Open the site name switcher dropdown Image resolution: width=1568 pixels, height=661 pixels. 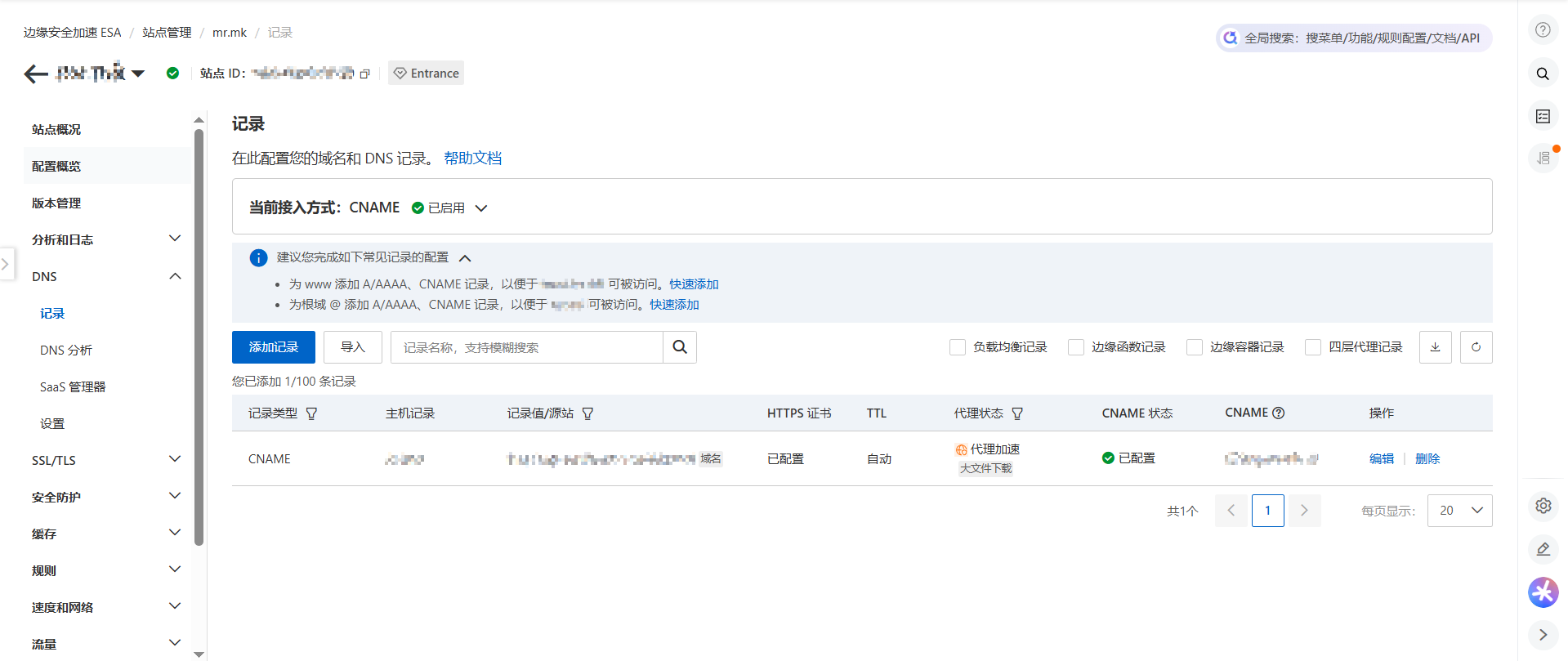[x=138, y=74]
